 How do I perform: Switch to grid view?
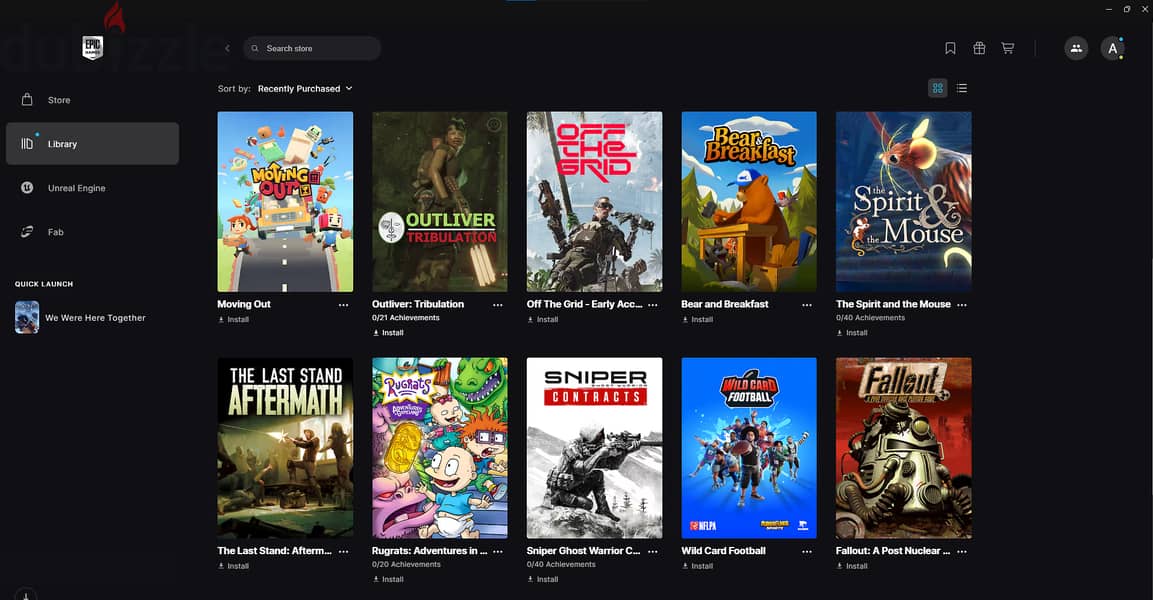tap(938, 88)
